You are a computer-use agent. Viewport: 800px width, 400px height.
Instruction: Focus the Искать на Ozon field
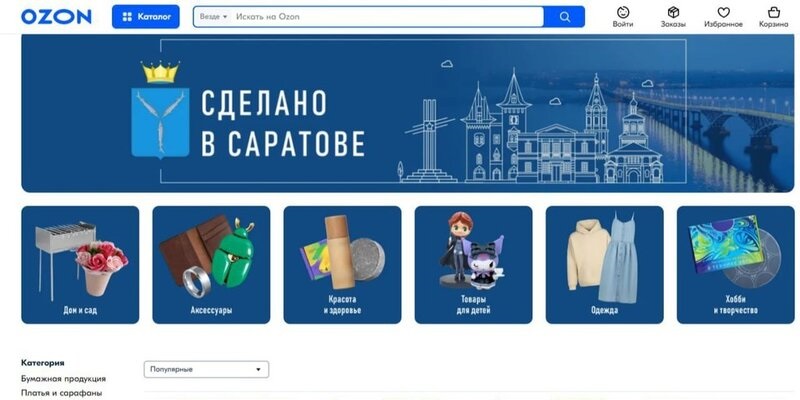click(388, 17)
